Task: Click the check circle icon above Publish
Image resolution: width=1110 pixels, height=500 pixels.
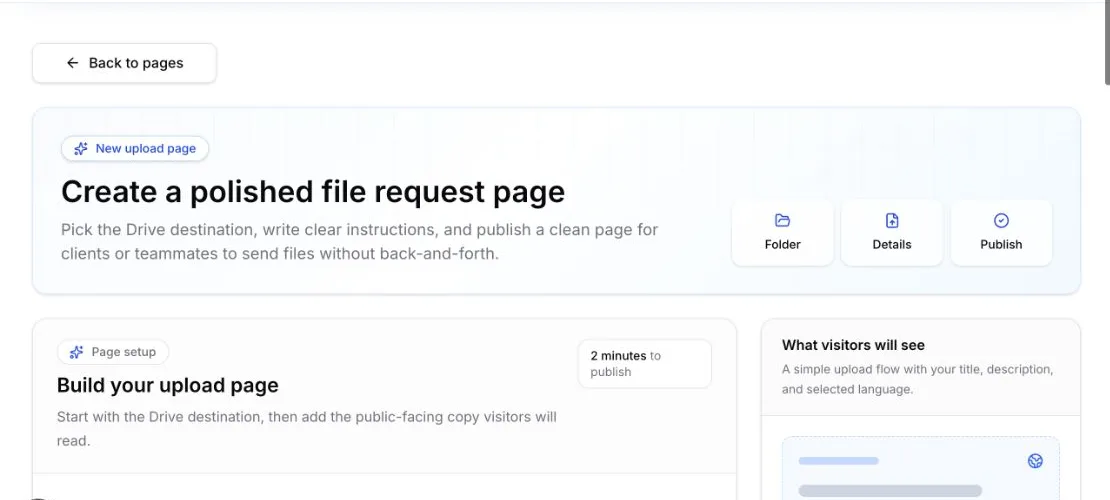Action: pos(1001,220)
